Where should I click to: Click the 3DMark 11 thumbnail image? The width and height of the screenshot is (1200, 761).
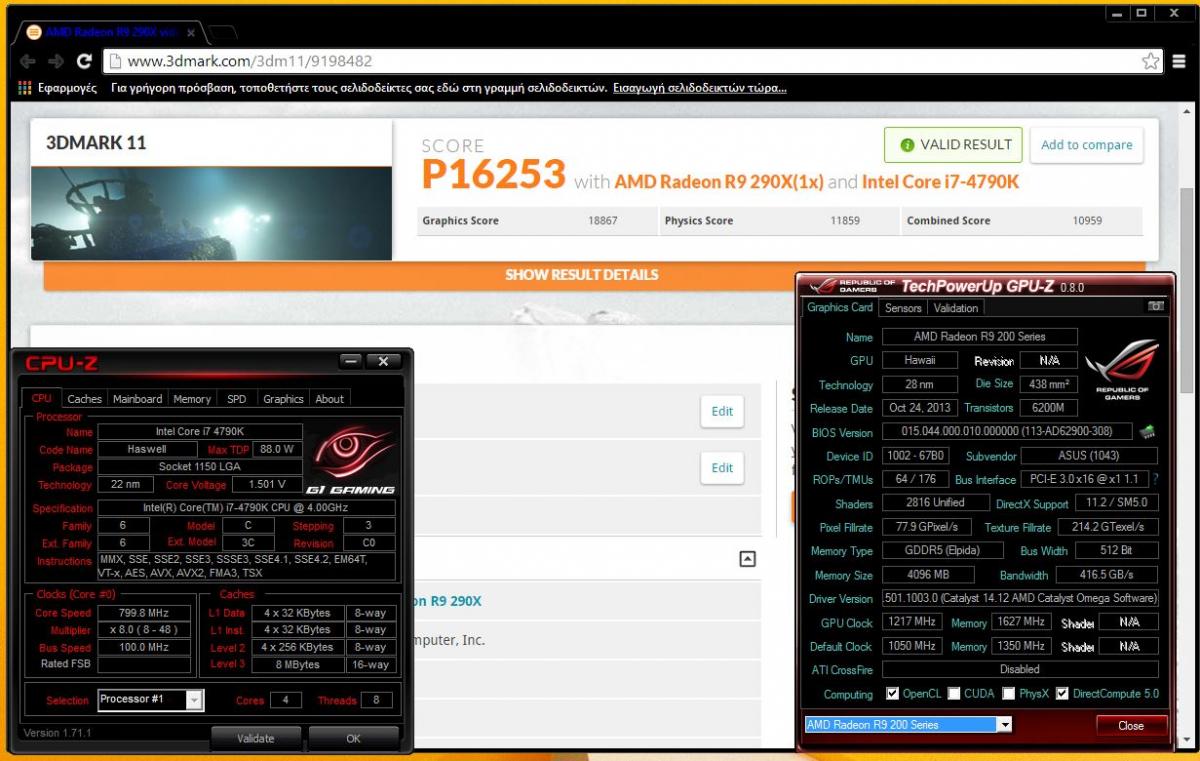(x=212, y=213)
